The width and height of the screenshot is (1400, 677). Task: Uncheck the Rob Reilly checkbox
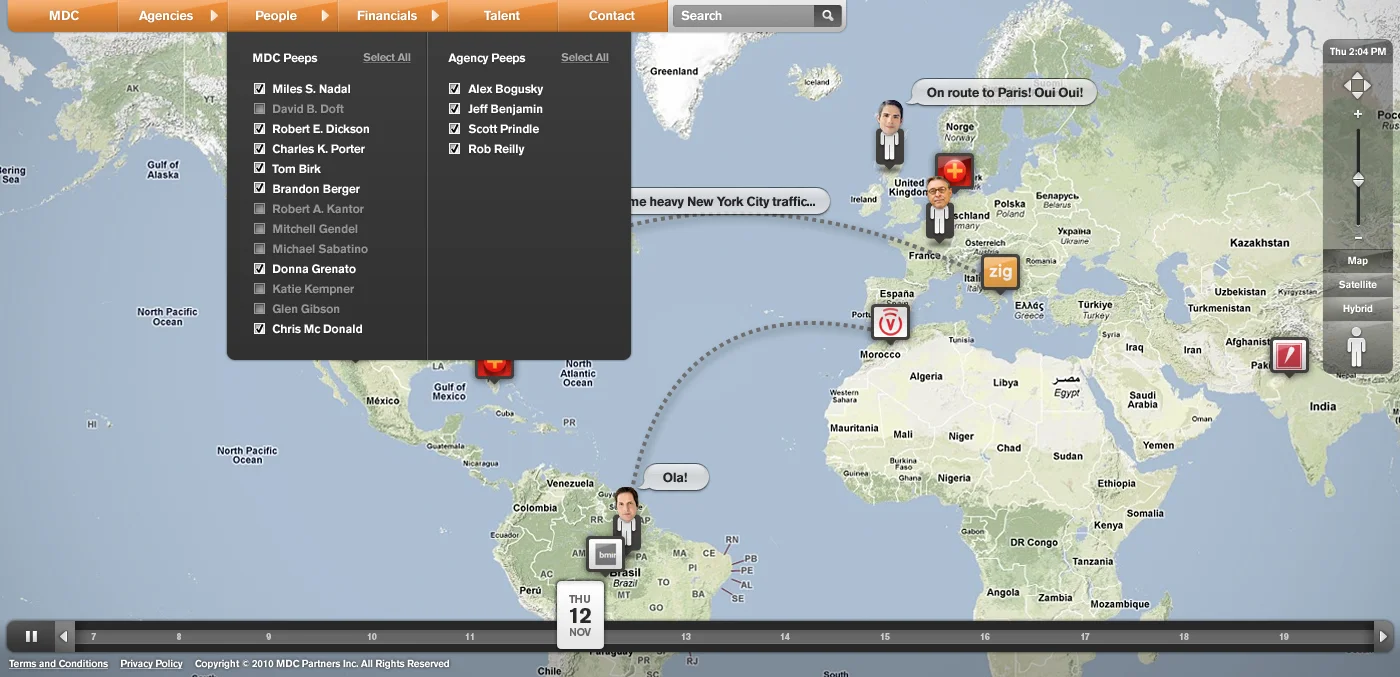(455, 149)
